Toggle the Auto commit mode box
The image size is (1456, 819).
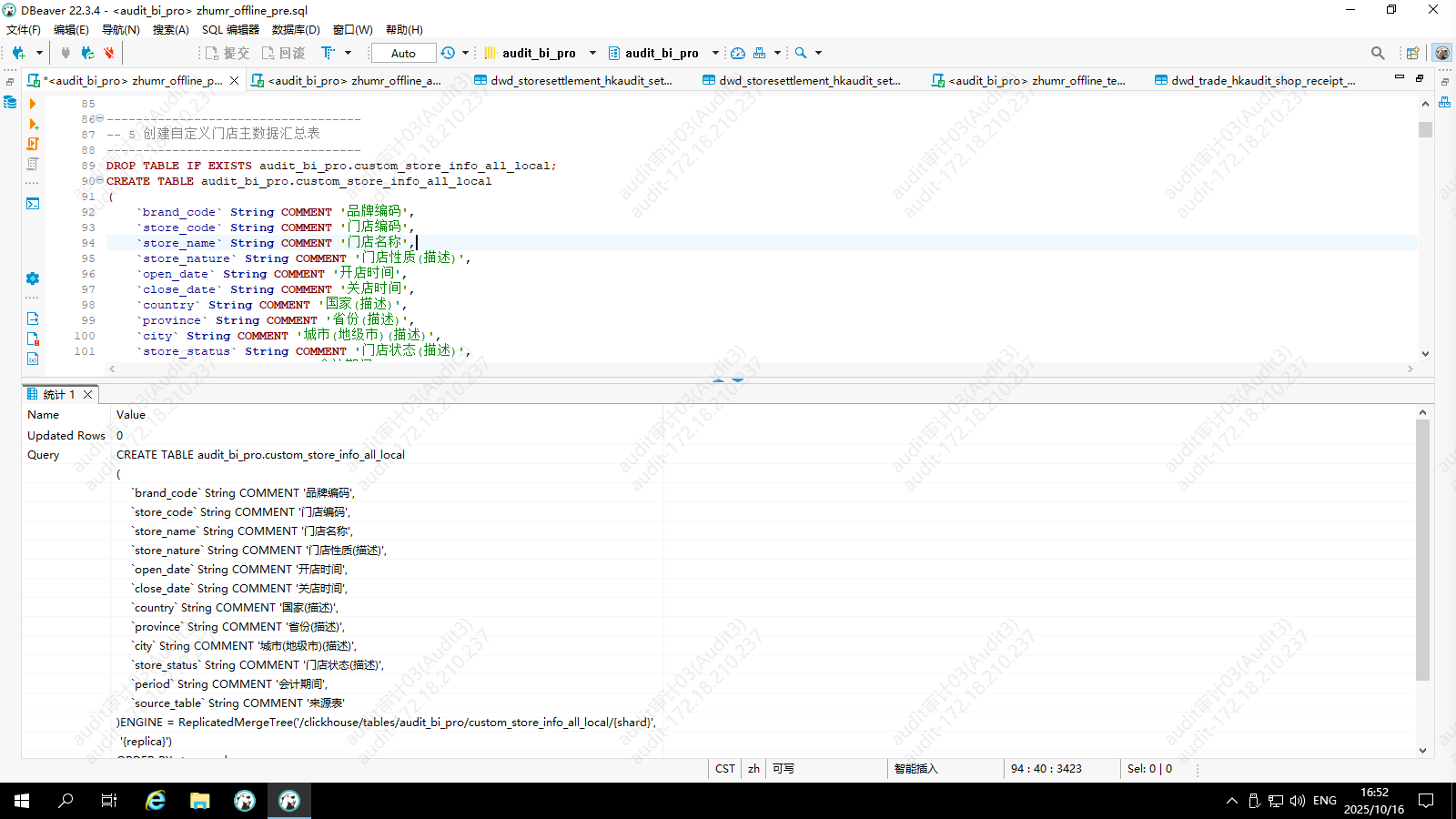(x=403, y=53)
